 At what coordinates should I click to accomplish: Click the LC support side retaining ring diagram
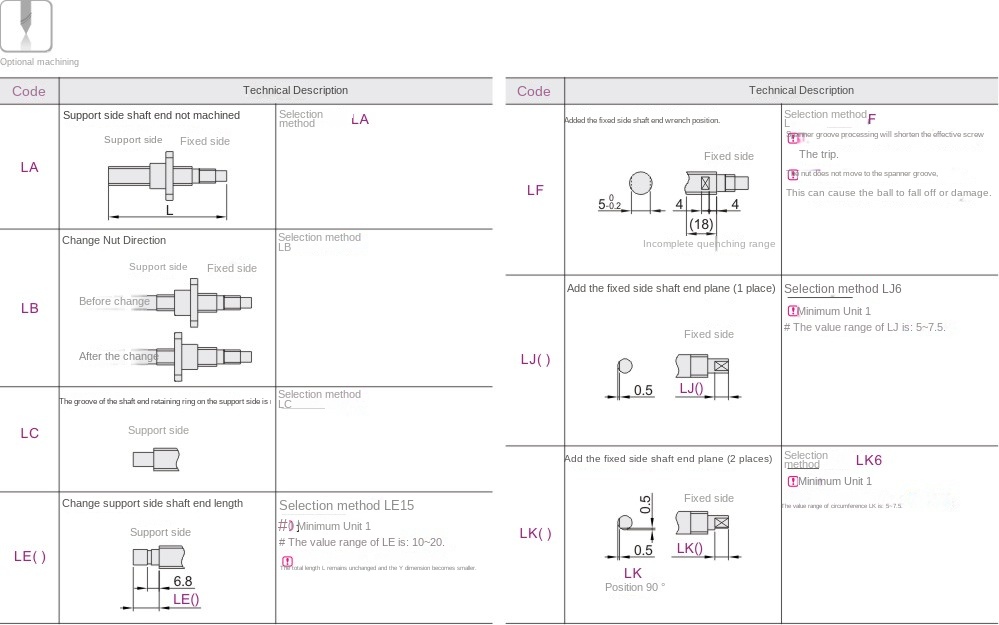pyautogui.click(x=157, y=459)
